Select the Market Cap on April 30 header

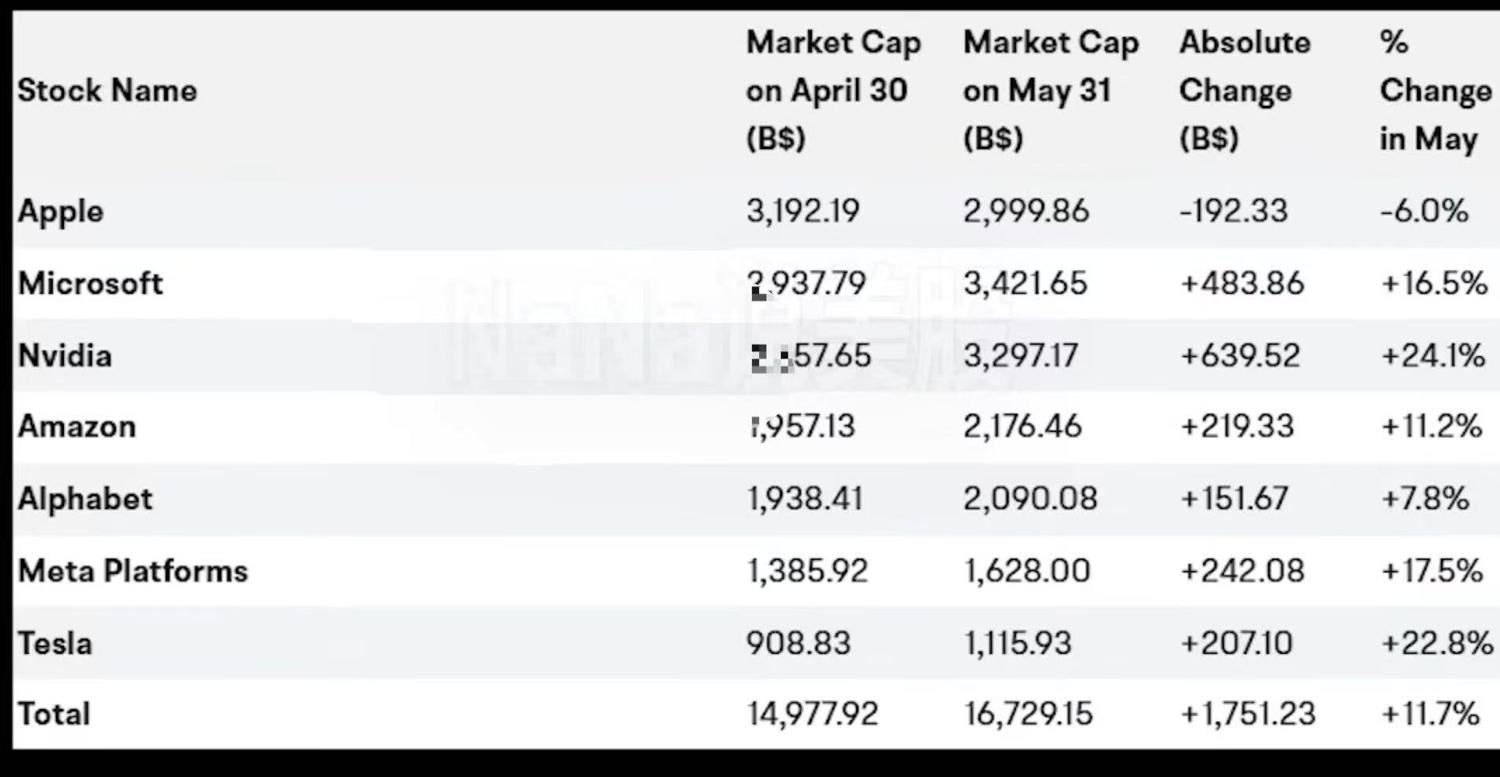click(x=833, y=90)
